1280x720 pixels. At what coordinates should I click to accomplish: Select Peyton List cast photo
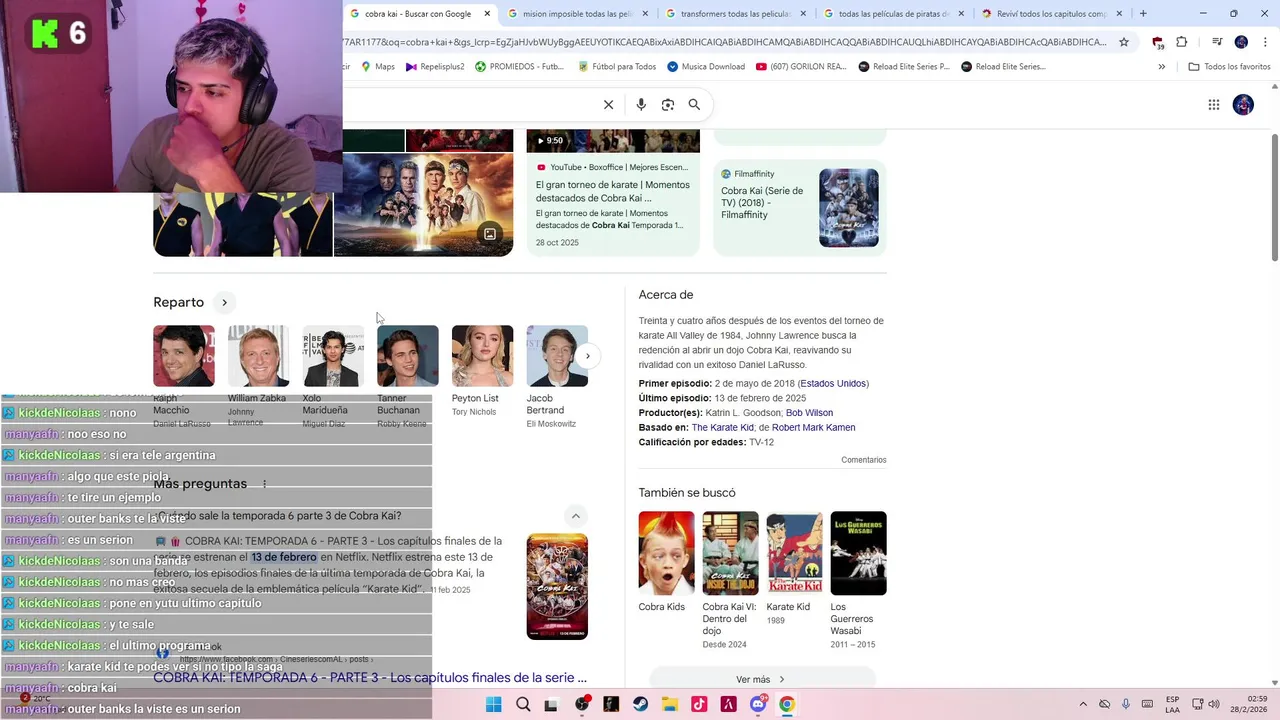tap(482, 356)
